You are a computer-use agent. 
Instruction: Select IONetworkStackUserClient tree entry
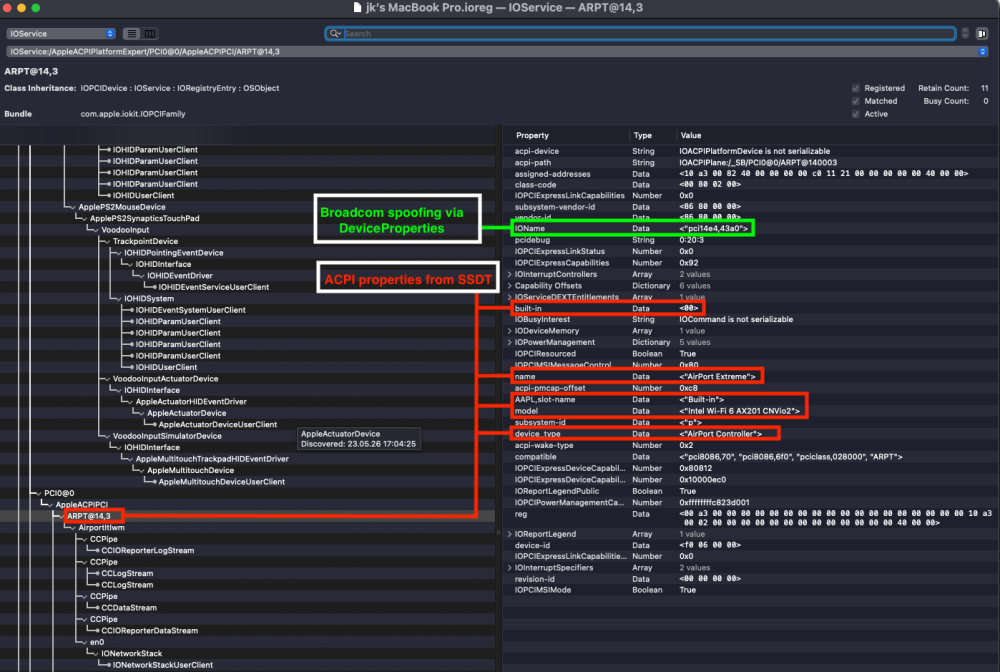163,666
